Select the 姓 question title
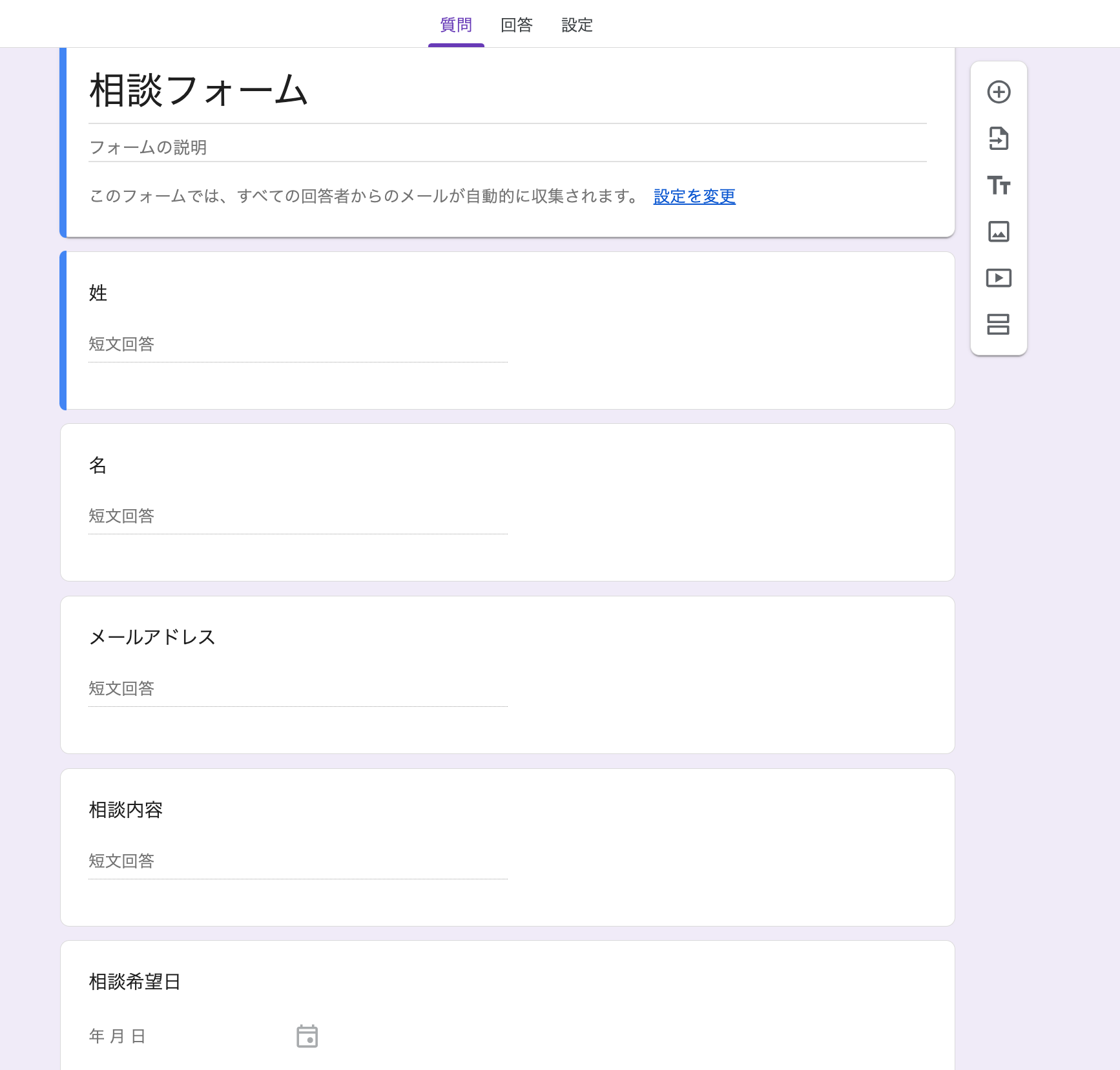This screenshot has width=1120, height=1070. [x=98, y=293]
